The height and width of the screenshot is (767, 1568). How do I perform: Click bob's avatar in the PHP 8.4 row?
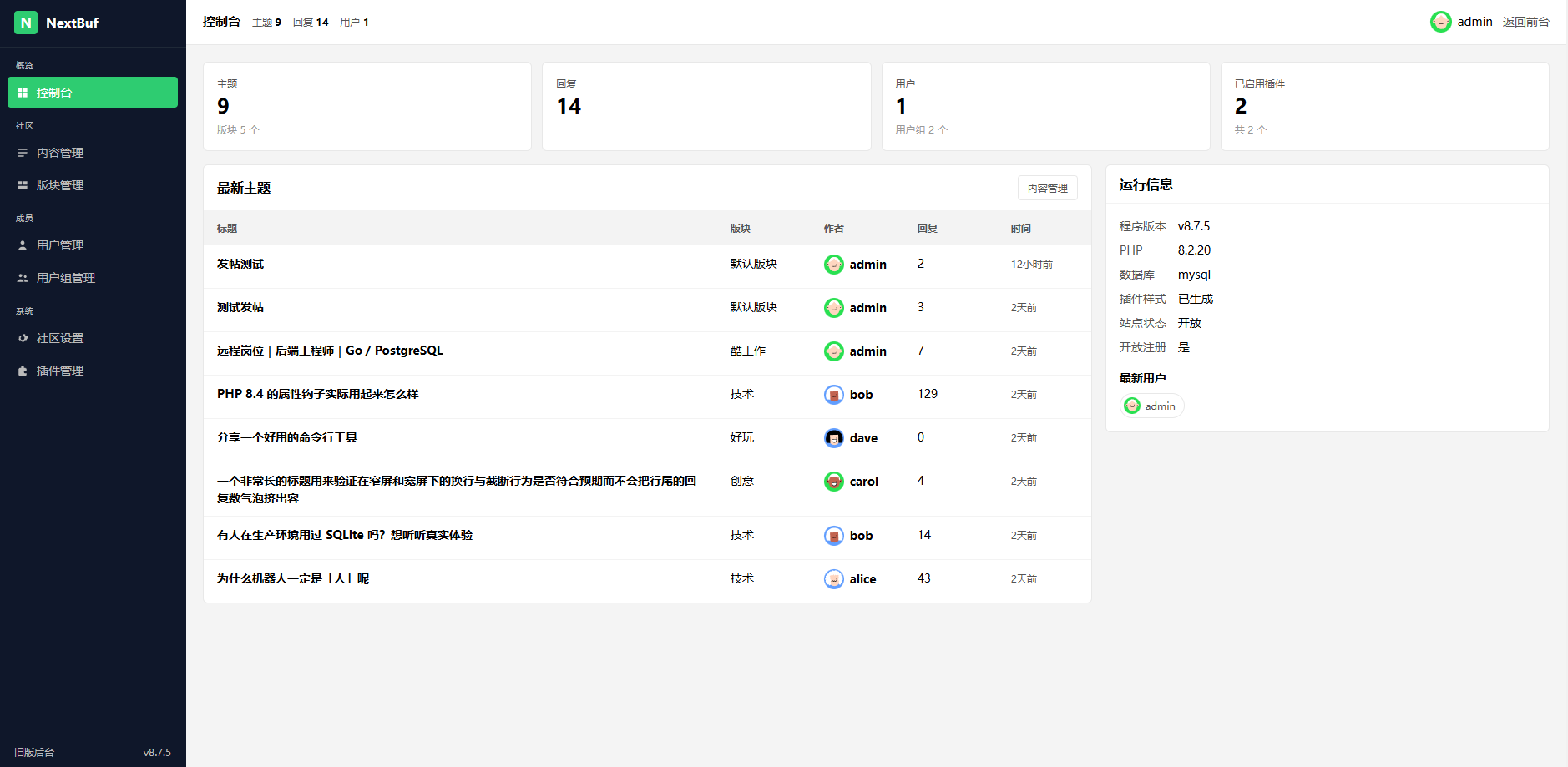[x=833, y=395]
